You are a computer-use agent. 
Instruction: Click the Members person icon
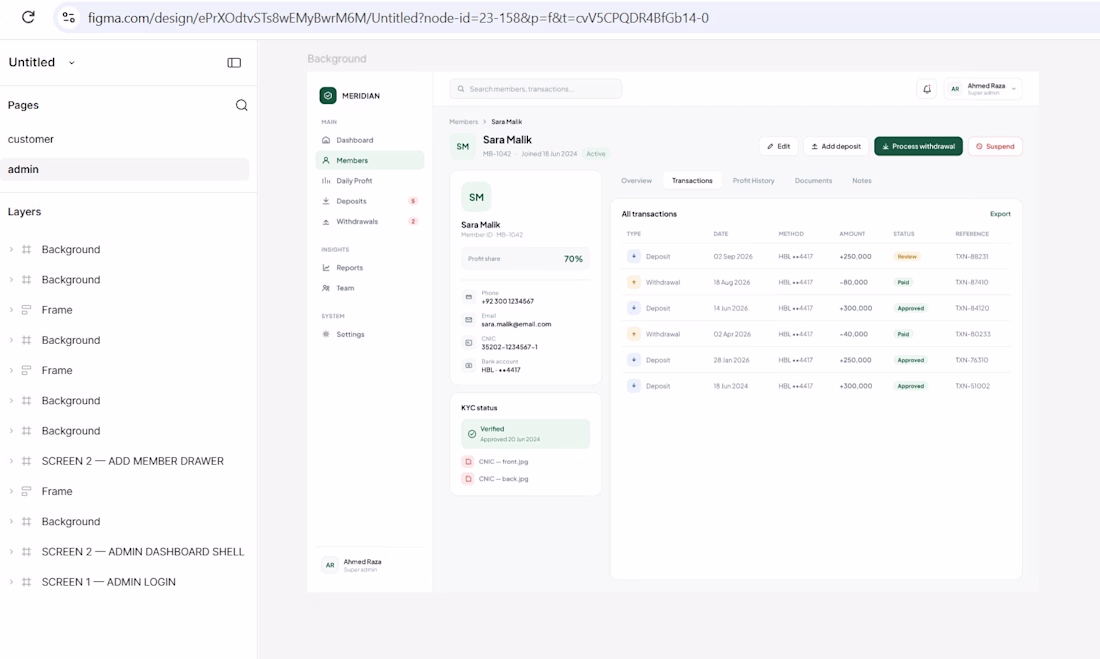coord(326,161)
